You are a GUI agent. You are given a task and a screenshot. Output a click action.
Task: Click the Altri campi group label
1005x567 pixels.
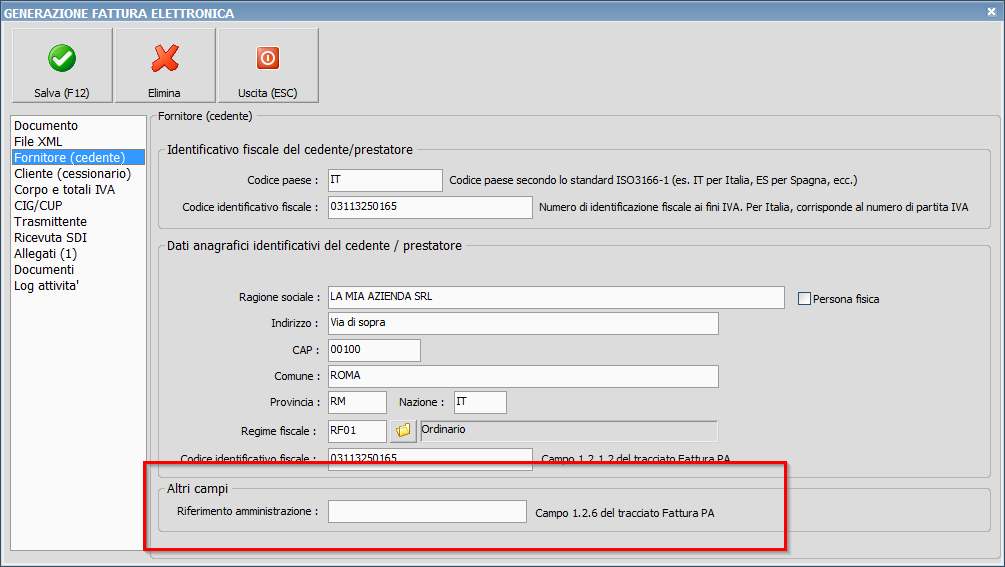pos(197,488)
